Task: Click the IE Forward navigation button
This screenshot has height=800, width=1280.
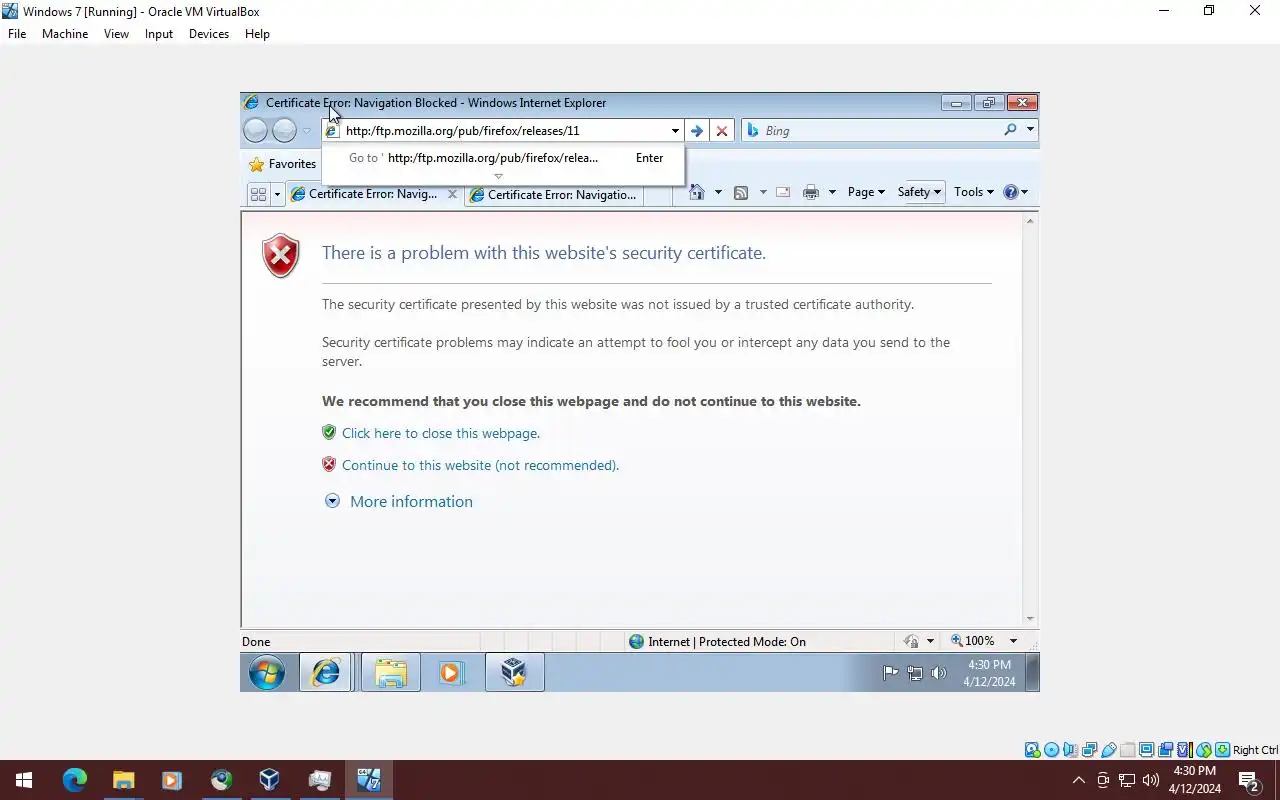Action: tap(284, 130)
